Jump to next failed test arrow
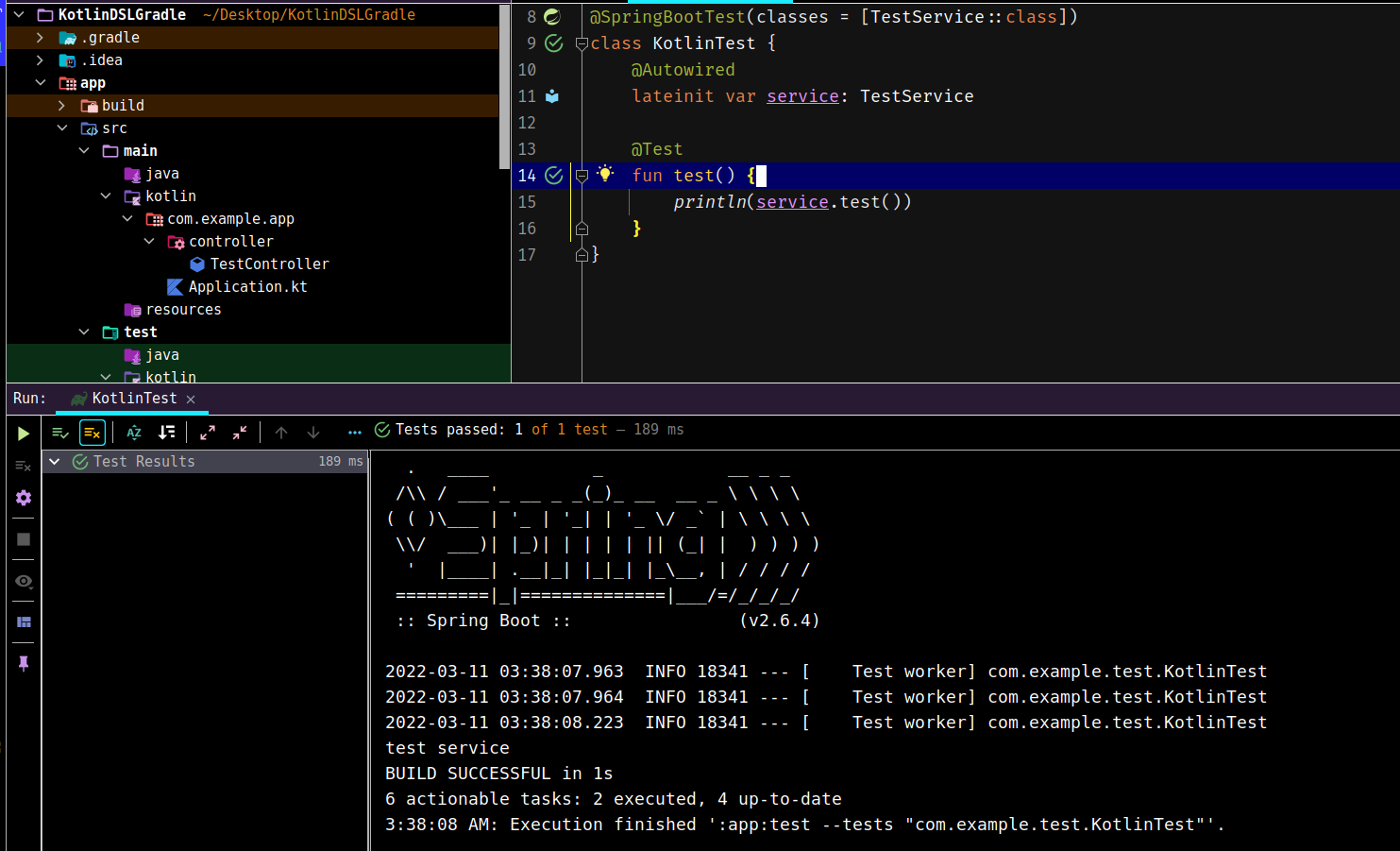1400x851 pixels. click(x=313, y=433)
